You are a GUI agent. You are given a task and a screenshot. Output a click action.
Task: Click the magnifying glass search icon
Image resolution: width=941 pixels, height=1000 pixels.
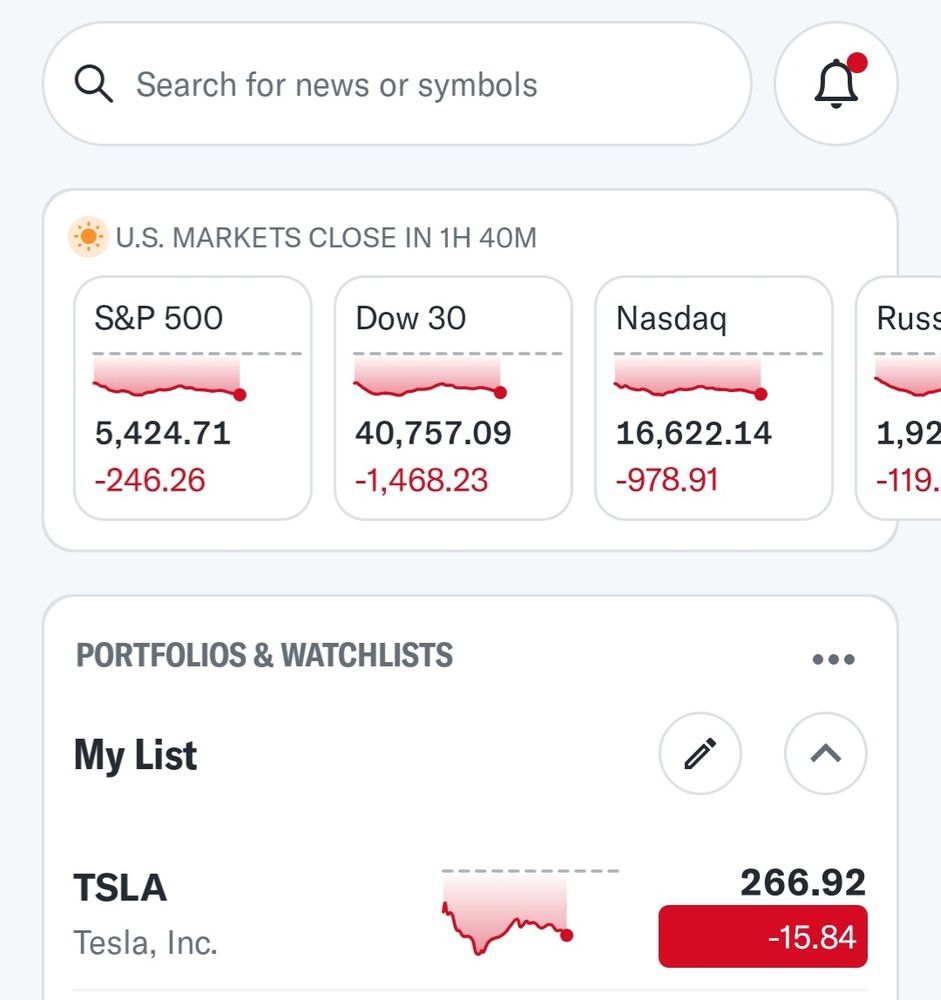[94, 84]
